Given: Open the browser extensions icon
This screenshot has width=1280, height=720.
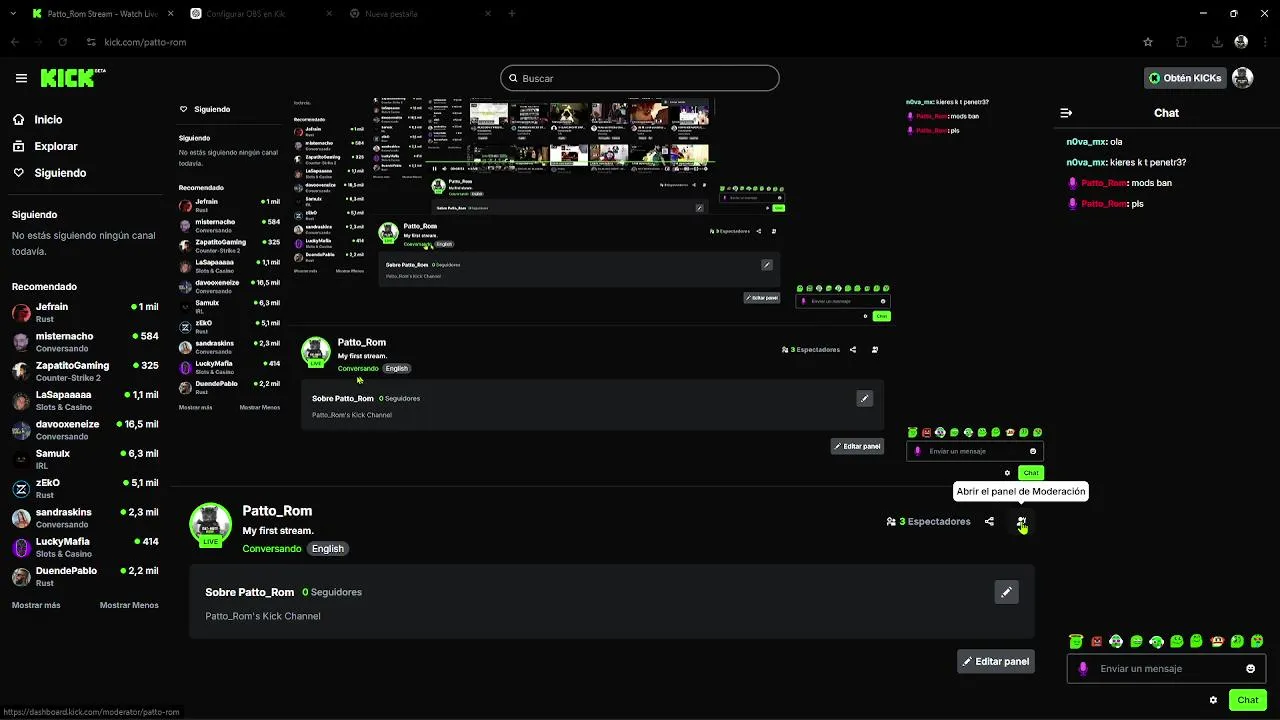Looking at the screenshot, I should 1182,42.
